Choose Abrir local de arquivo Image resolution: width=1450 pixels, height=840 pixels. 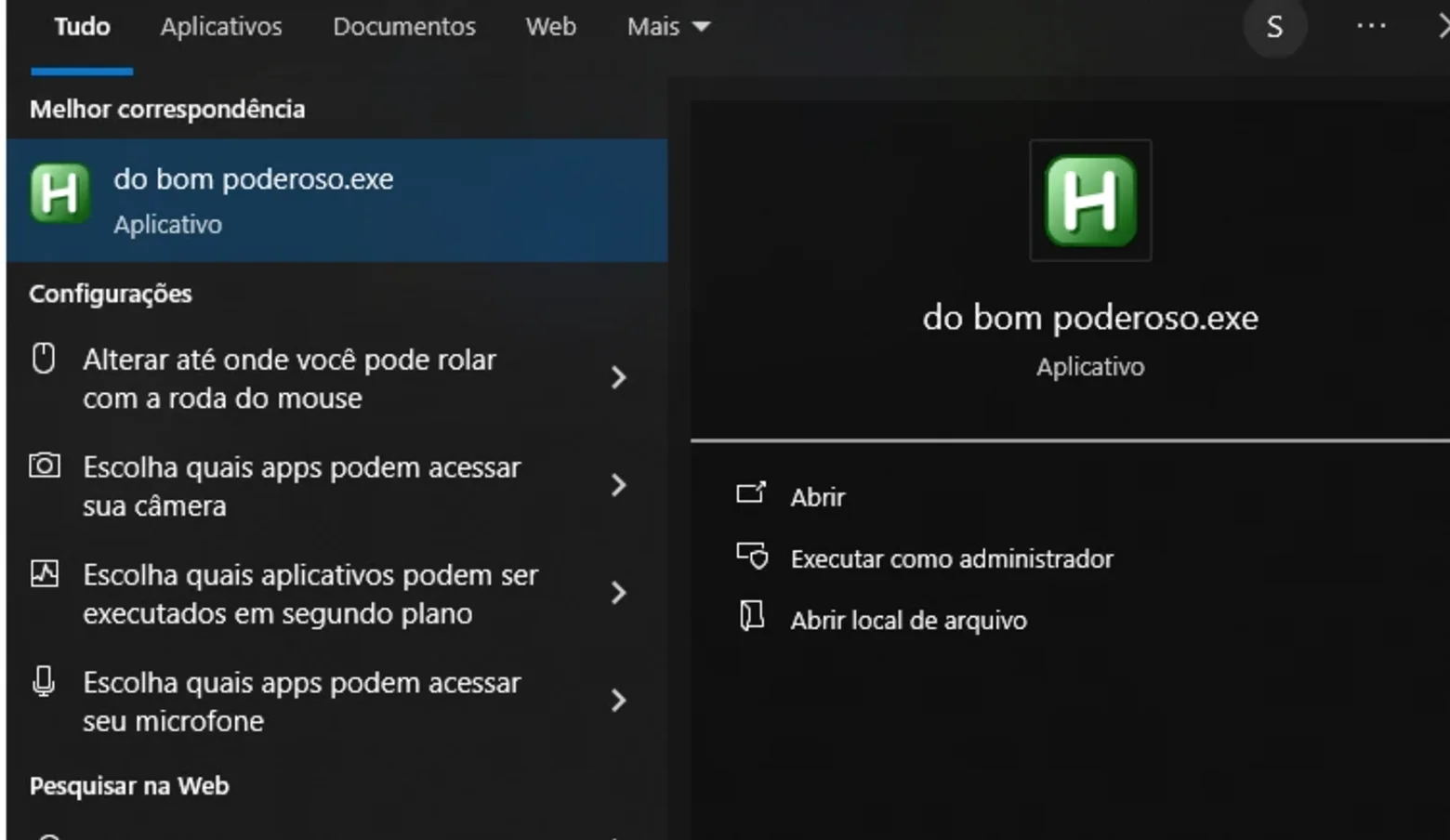[908, 620]
